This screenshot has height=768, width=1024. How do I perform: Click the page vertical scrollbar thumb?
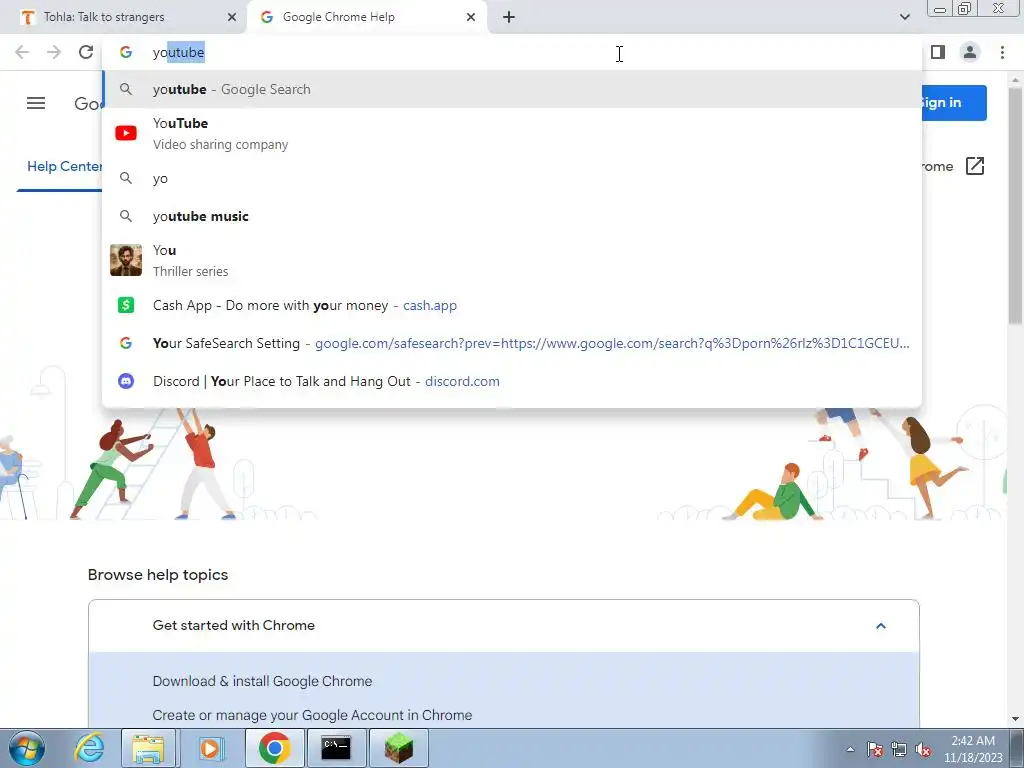(x=1015, y=206)
